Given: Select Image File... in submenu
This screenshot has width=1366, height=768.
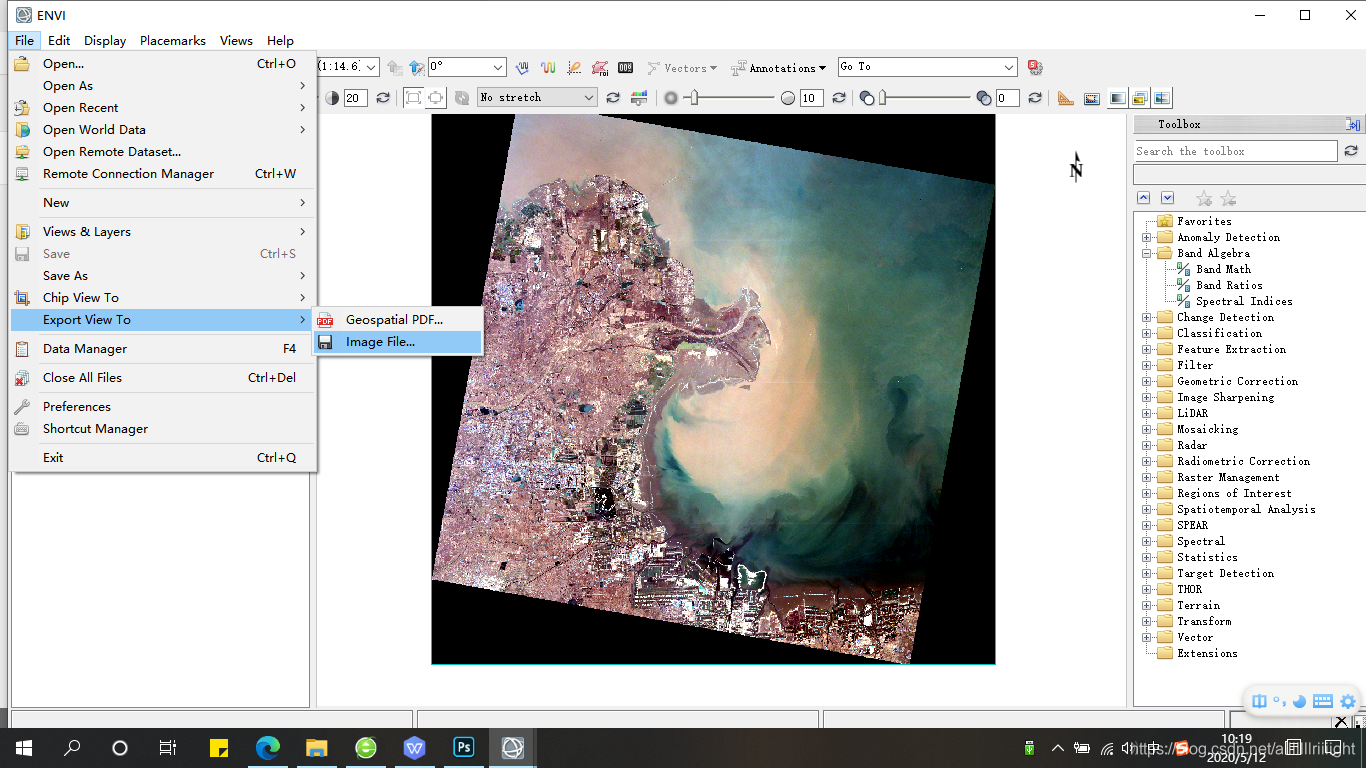Looking at the screenshot, I should tap(380, 342).
